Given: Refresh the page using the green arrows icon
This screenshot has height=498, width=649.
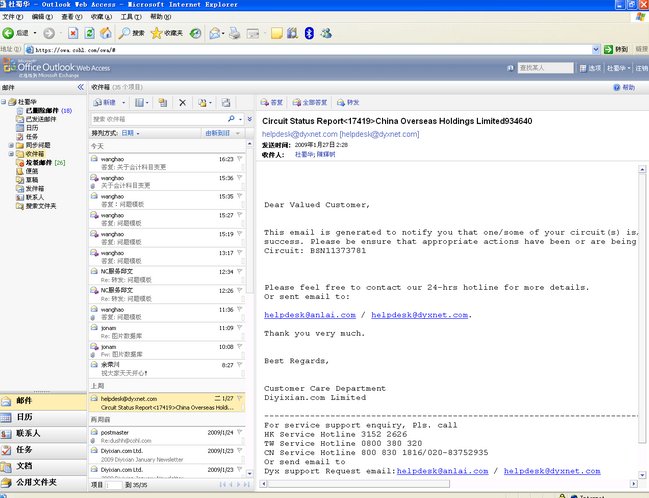Looking at the screenshot, I should tap(89, 33).
